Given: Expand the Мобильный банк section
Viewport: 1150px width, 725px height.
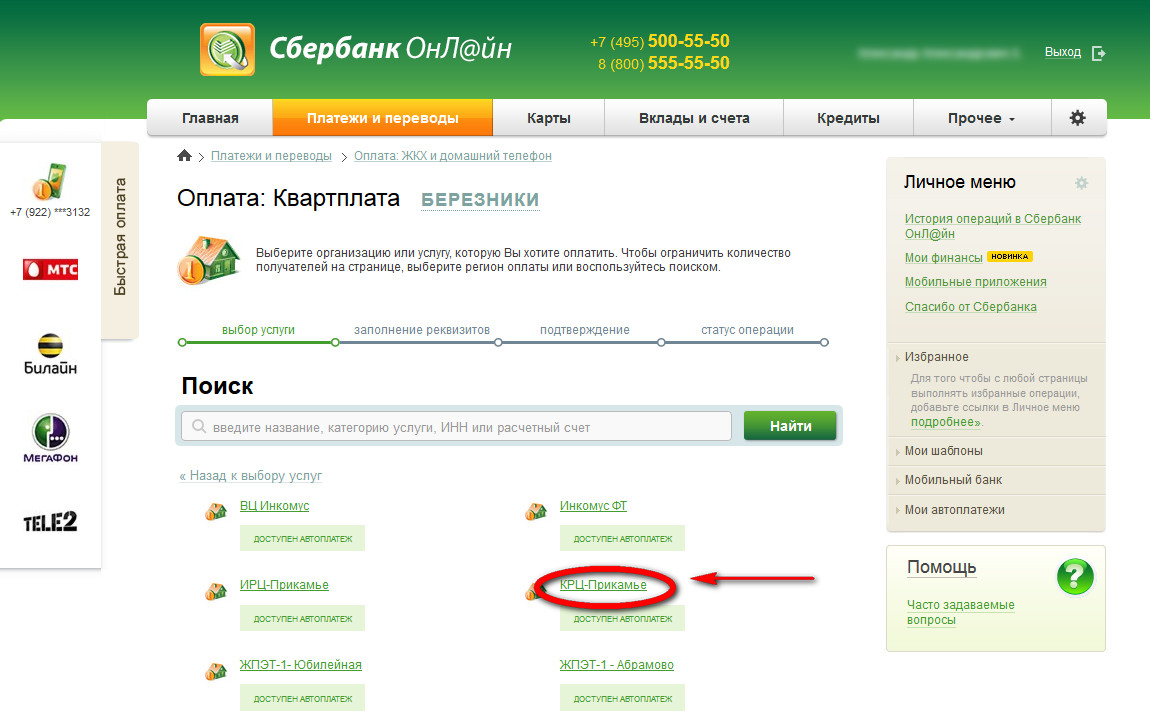Looking at the screenshot, I should point(953,480).
